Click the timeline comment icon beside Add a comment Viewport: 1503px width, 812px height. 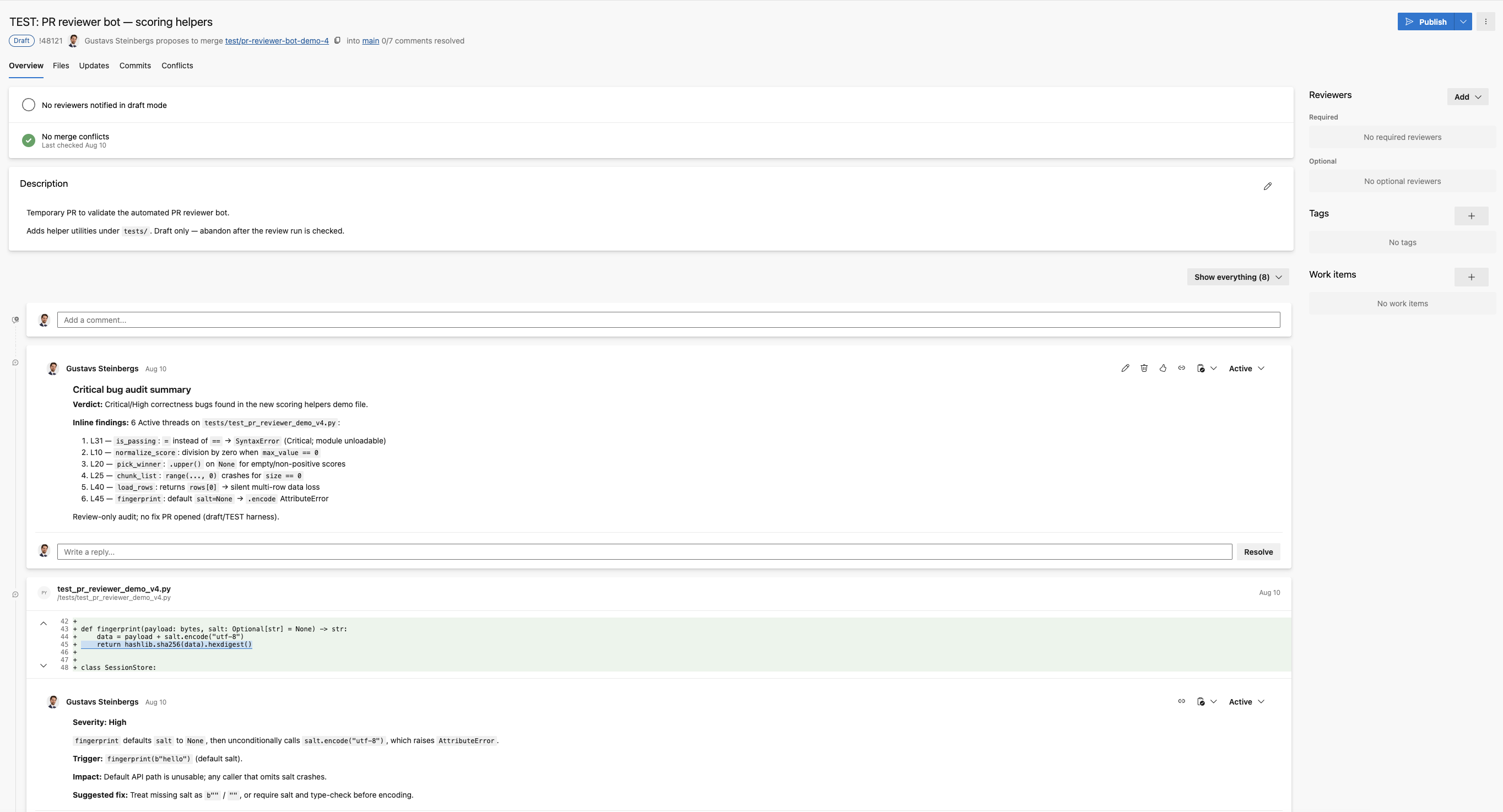click(16, 320)
